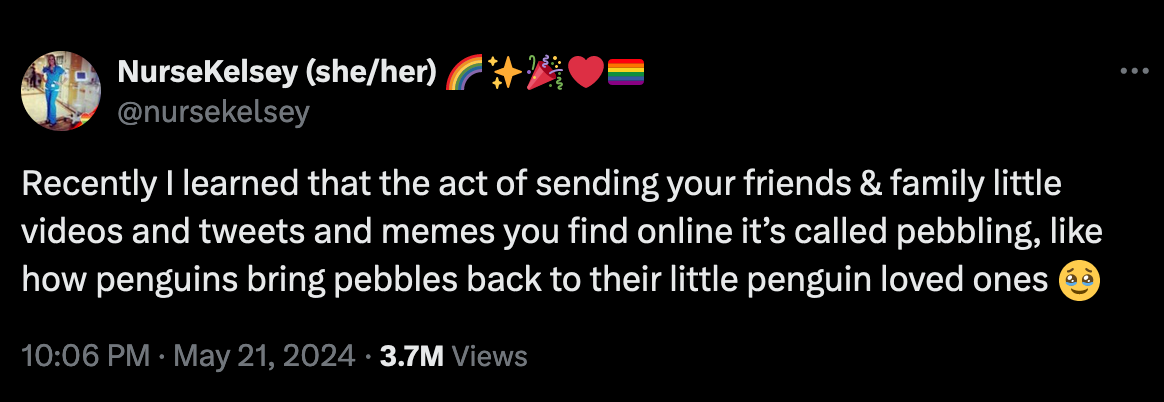Click NurseKelsey's round profile picture
Screen dimensions: 1164x402
pyautogui.click(x=62, y=90)
